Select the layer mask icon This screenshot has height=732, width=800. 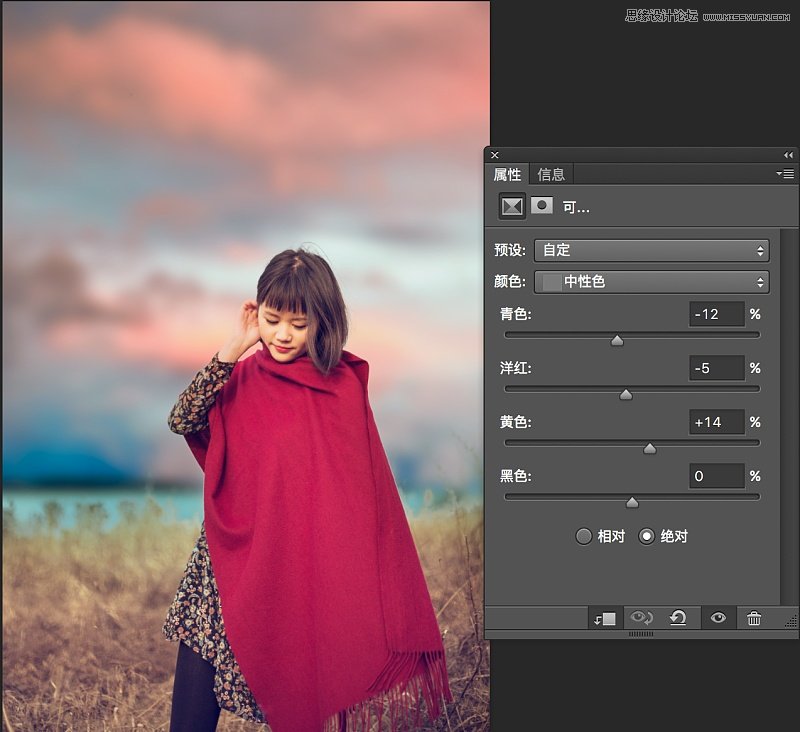pyautogui.click(x=542, y=205)
